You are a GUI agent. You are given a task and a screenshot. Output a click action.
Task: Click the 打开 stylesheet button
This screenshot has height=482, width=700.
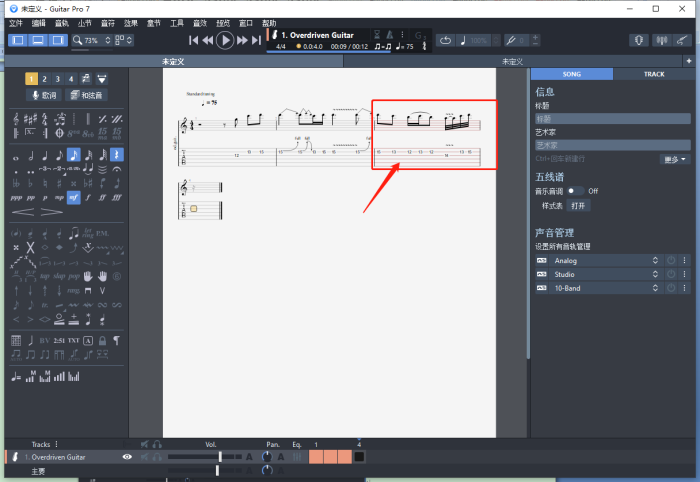pyautogui.click(x=579, y=205)
